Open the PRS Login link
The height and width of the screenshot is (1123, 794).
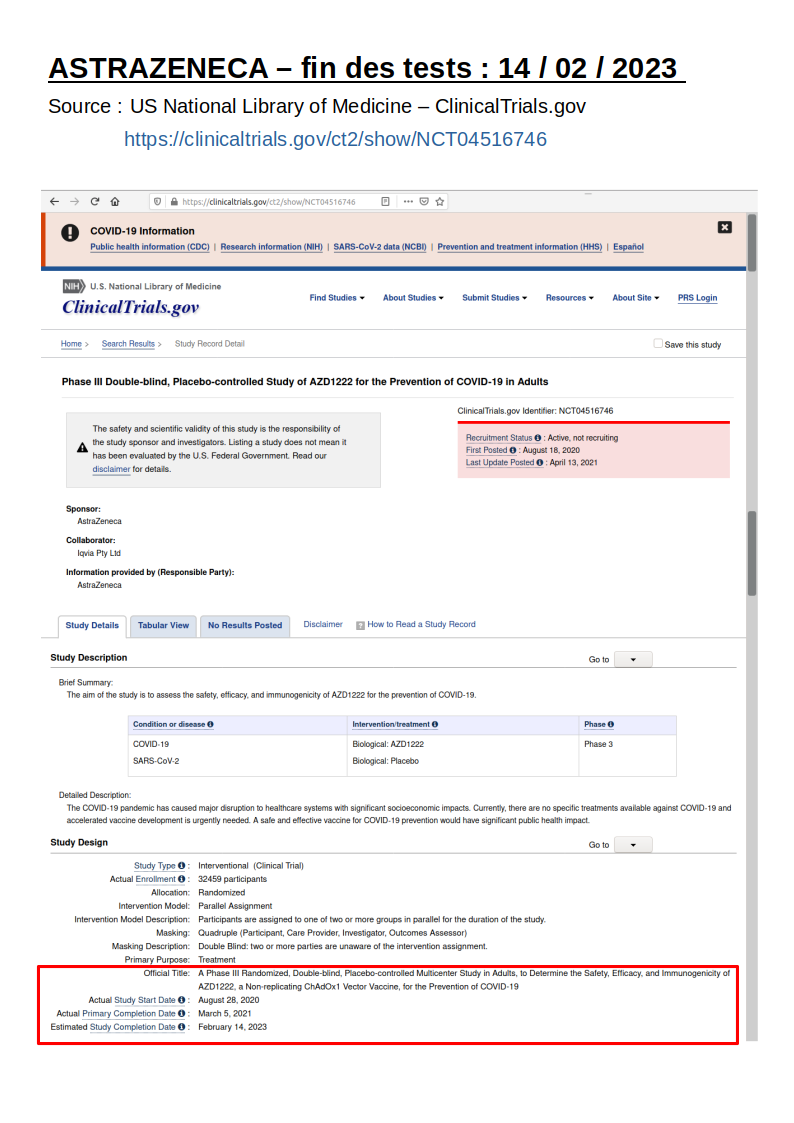tap(697, 298)
